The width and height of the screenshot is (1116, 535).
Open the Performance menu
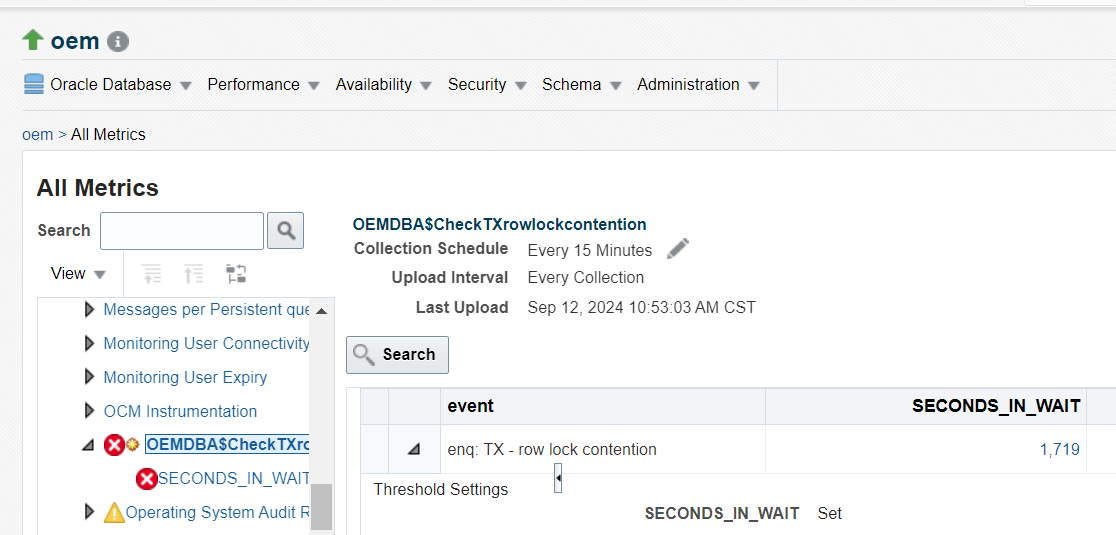click(263, 85)
